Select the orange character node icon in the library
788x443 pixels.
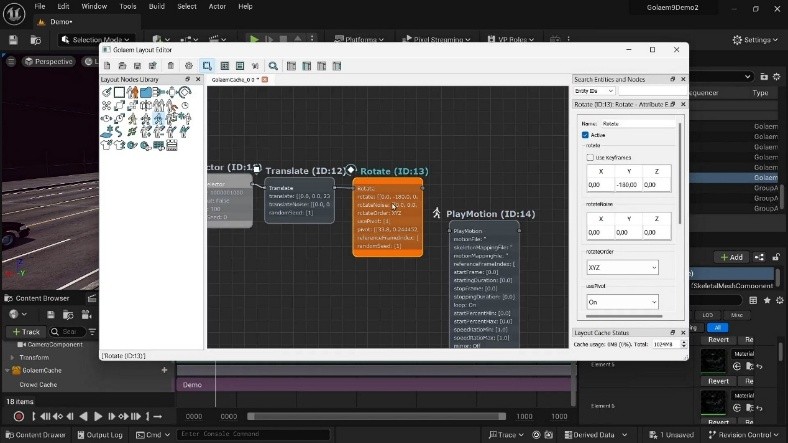point(133,92)
